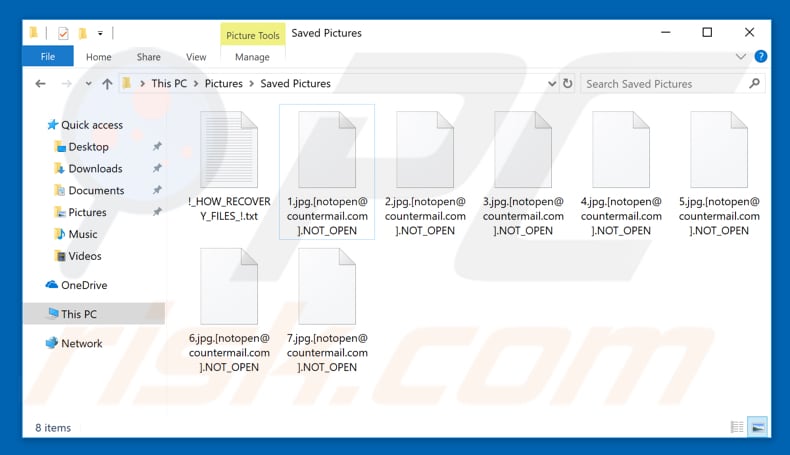Open the Manage tab
This screenshot has width=790, height=455.
tap(252, 57)
